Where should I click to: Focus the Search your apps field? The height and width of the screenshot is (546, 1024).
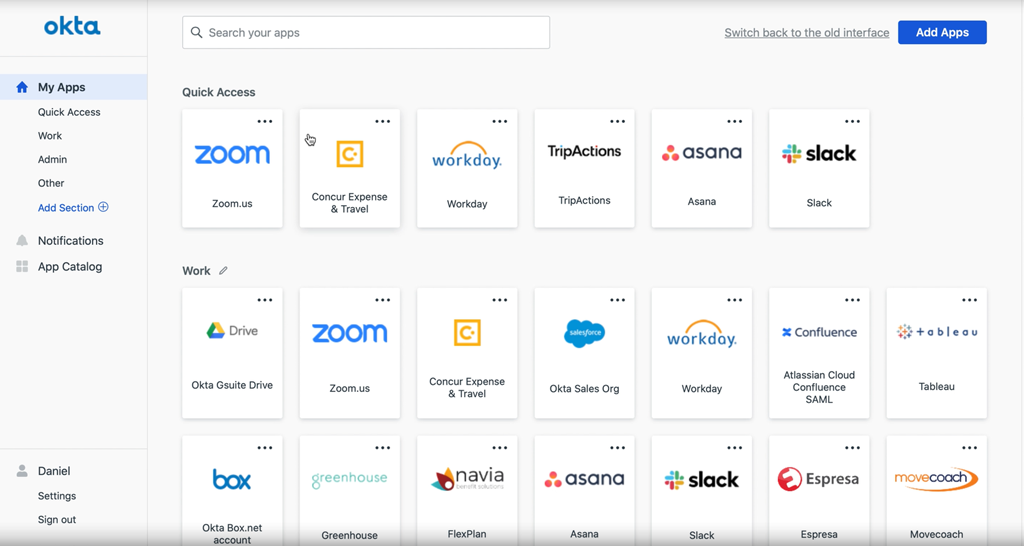tap(366, 33)
